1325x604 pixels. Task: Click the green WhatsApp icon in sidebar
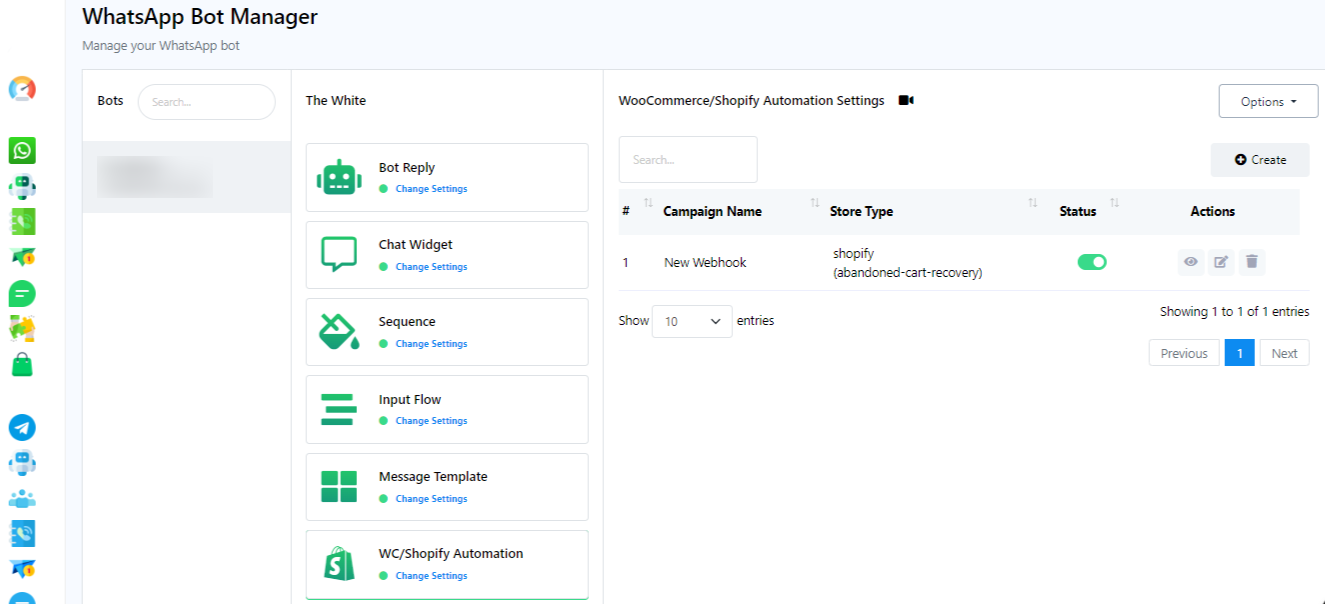tap(22, 151)
